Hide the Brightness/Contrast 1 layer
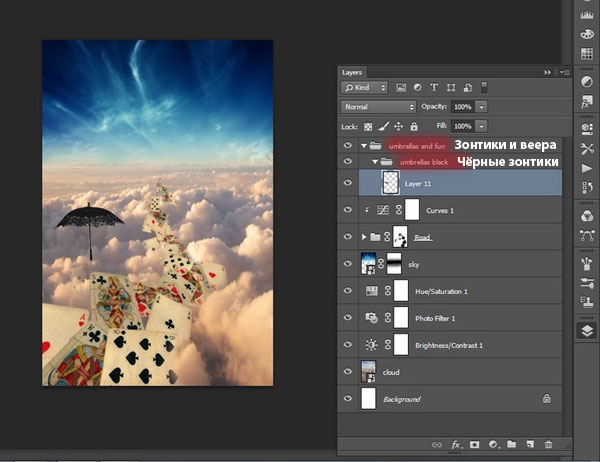600x462 pixels. 347,344
